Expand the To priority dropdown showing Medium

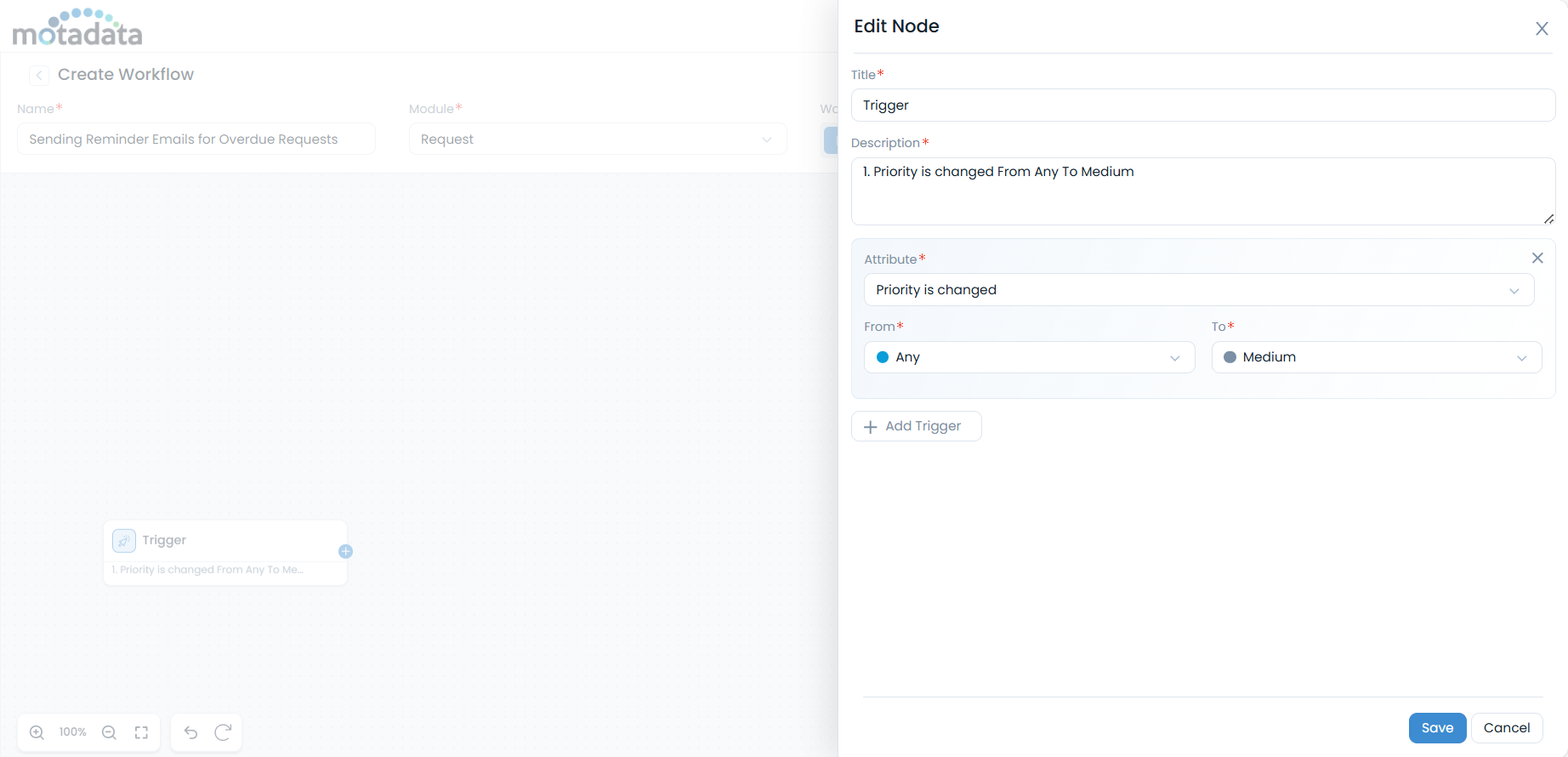coord(1375,357)
